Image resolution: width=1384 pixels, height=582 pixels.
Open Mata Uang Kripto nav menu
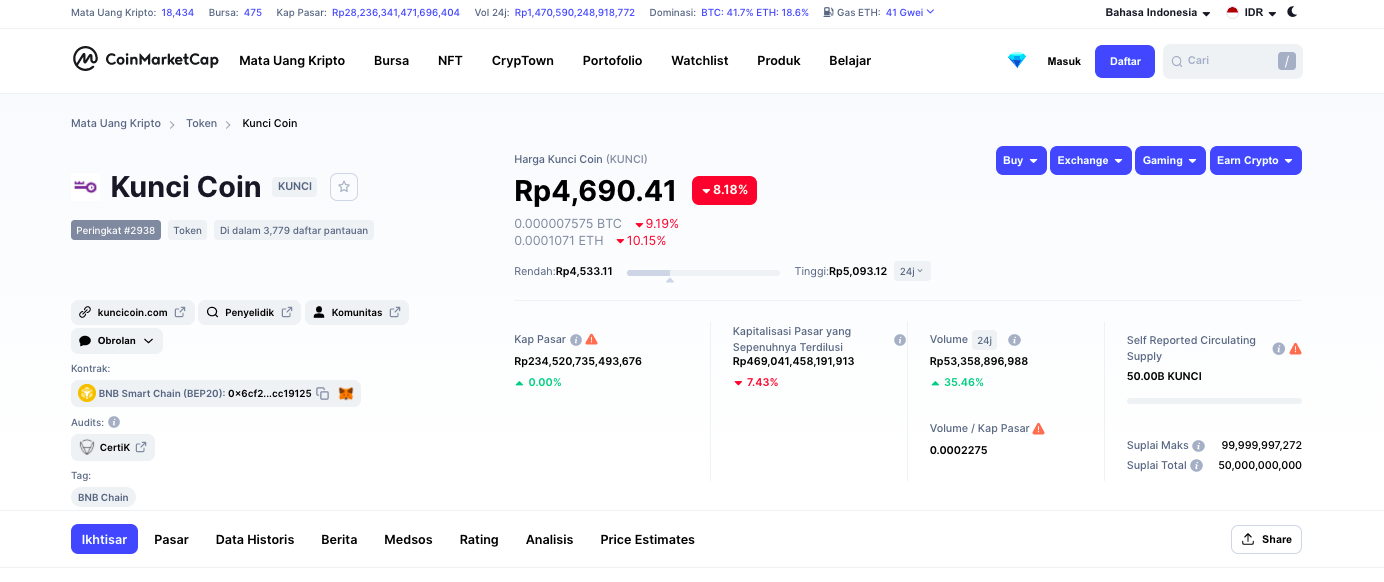(292, 61)
